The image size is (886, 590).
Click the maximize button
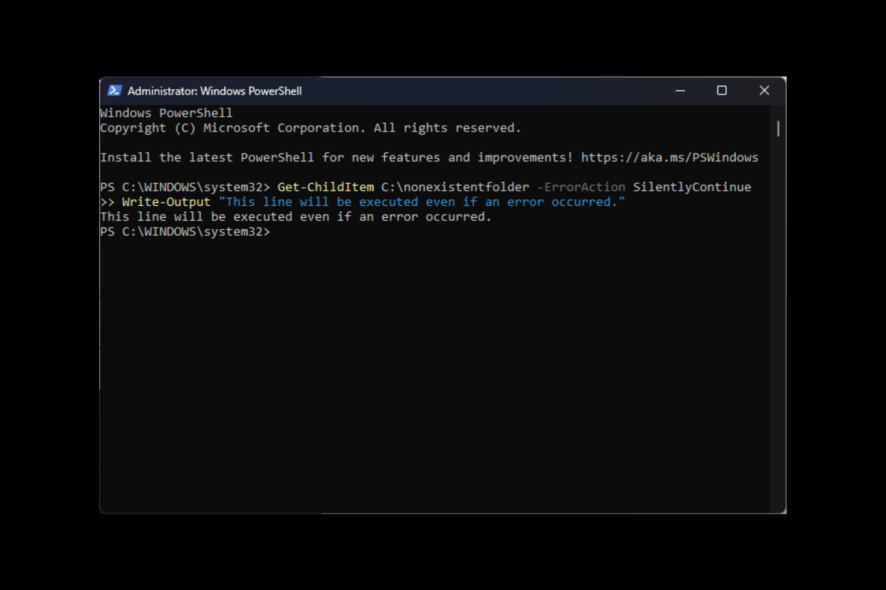722,90
